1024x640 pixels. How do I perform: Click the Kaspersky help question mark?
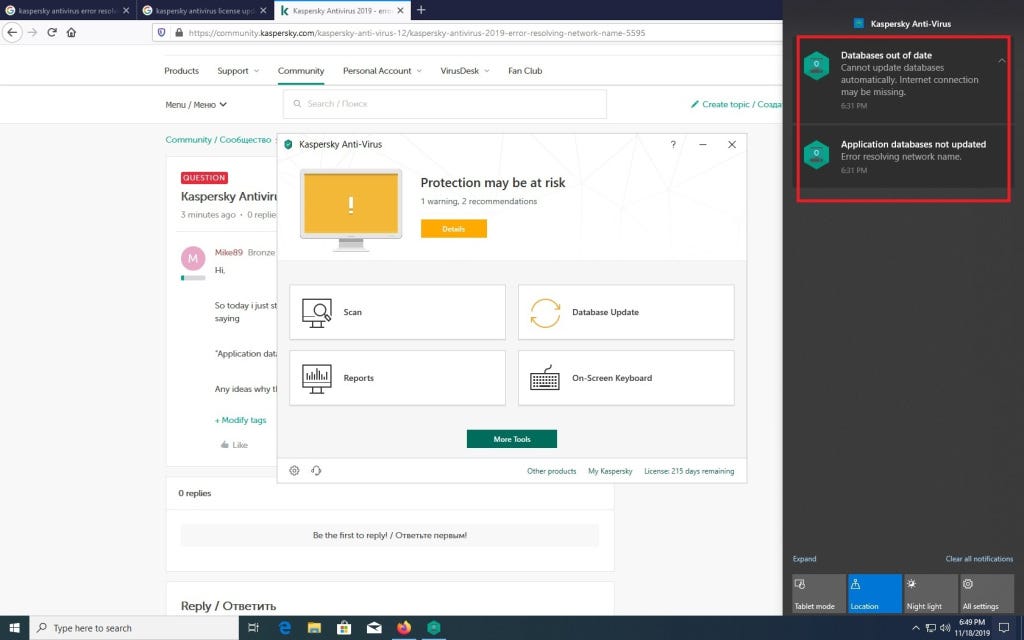(673, 144)
